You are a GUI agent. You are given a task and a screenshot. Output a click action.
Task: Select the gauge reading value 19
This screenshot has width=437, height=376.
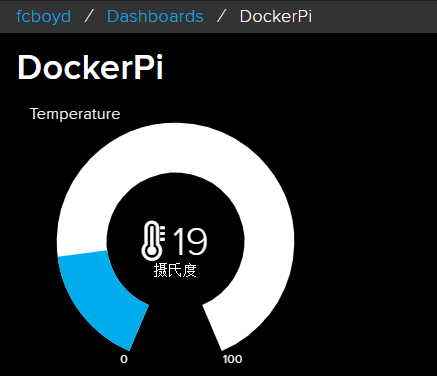point(190,241)
